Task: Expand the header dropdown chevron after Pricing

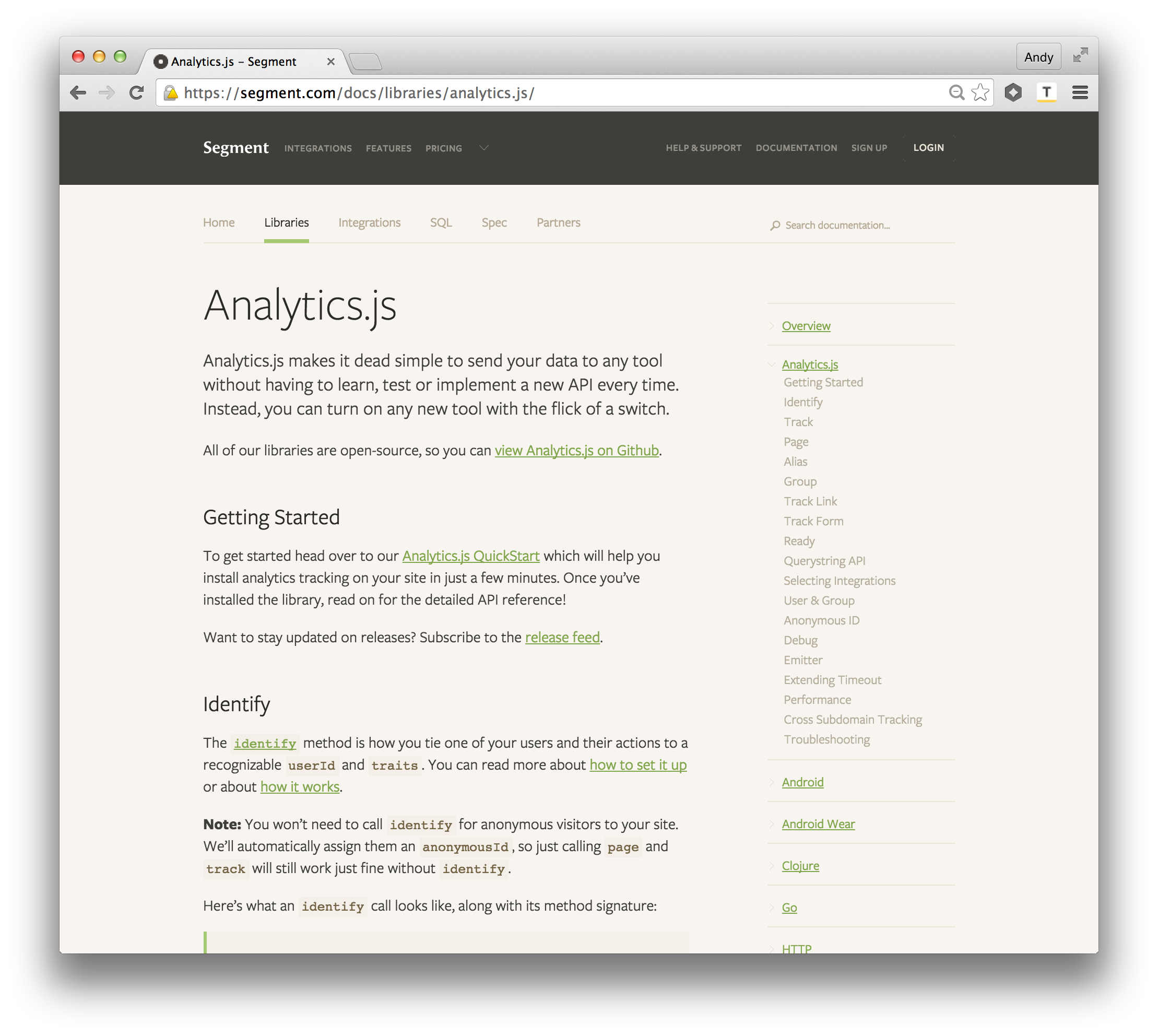Action: [x=483, y=148]
